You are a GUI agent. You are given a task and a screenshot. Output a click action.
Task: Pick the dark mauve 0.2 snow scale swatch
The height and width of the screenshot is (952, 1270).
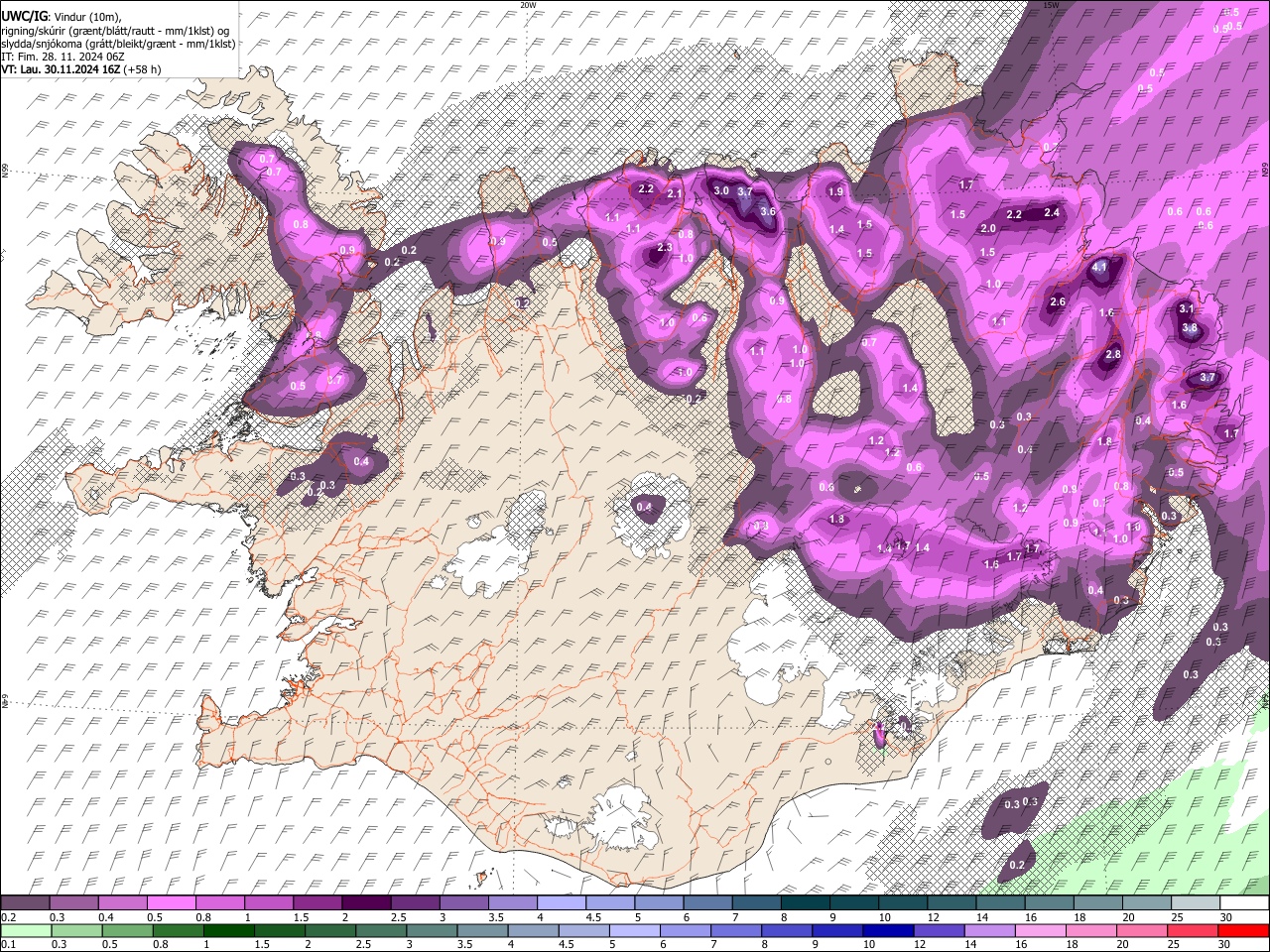(25, 903)
